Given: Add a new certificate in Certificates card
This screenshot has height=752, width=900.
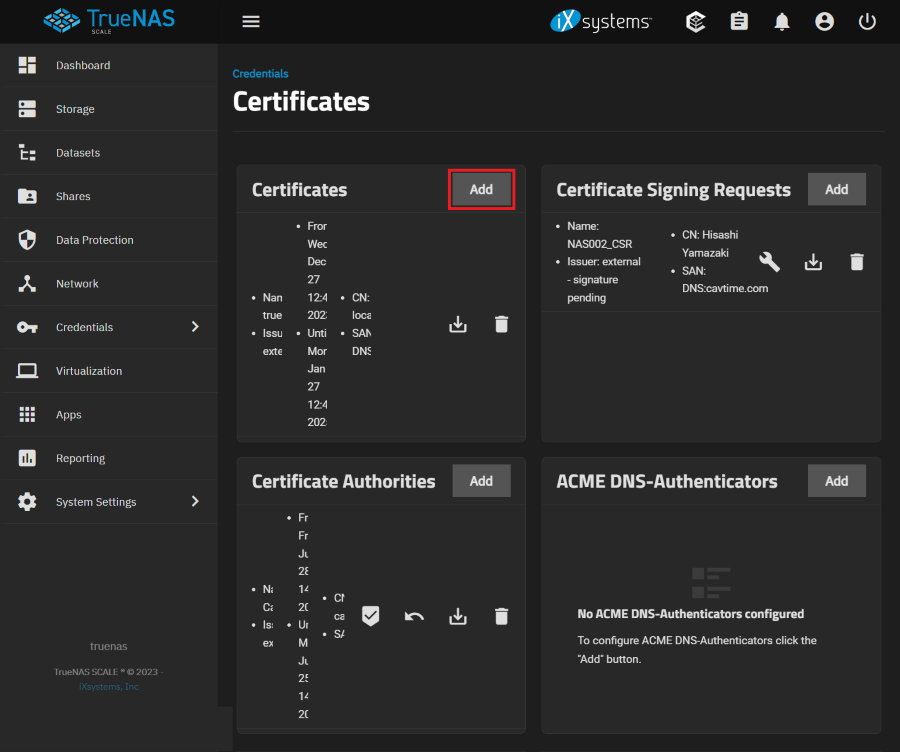Looking at the screenshot, I should 481,189.
